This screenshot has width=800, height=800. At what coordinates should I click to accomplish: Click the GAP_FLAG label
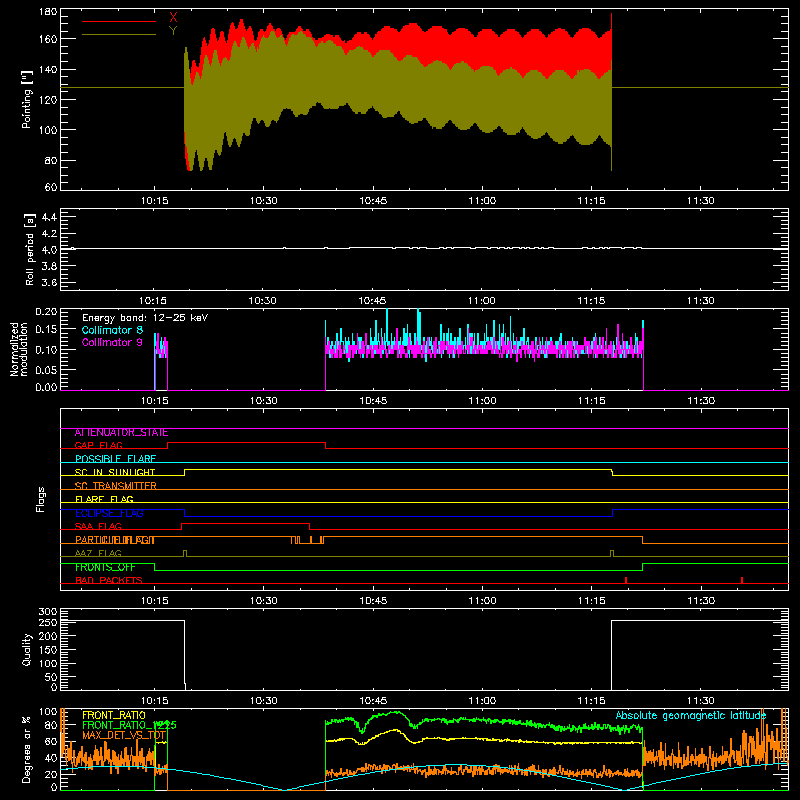98,445
